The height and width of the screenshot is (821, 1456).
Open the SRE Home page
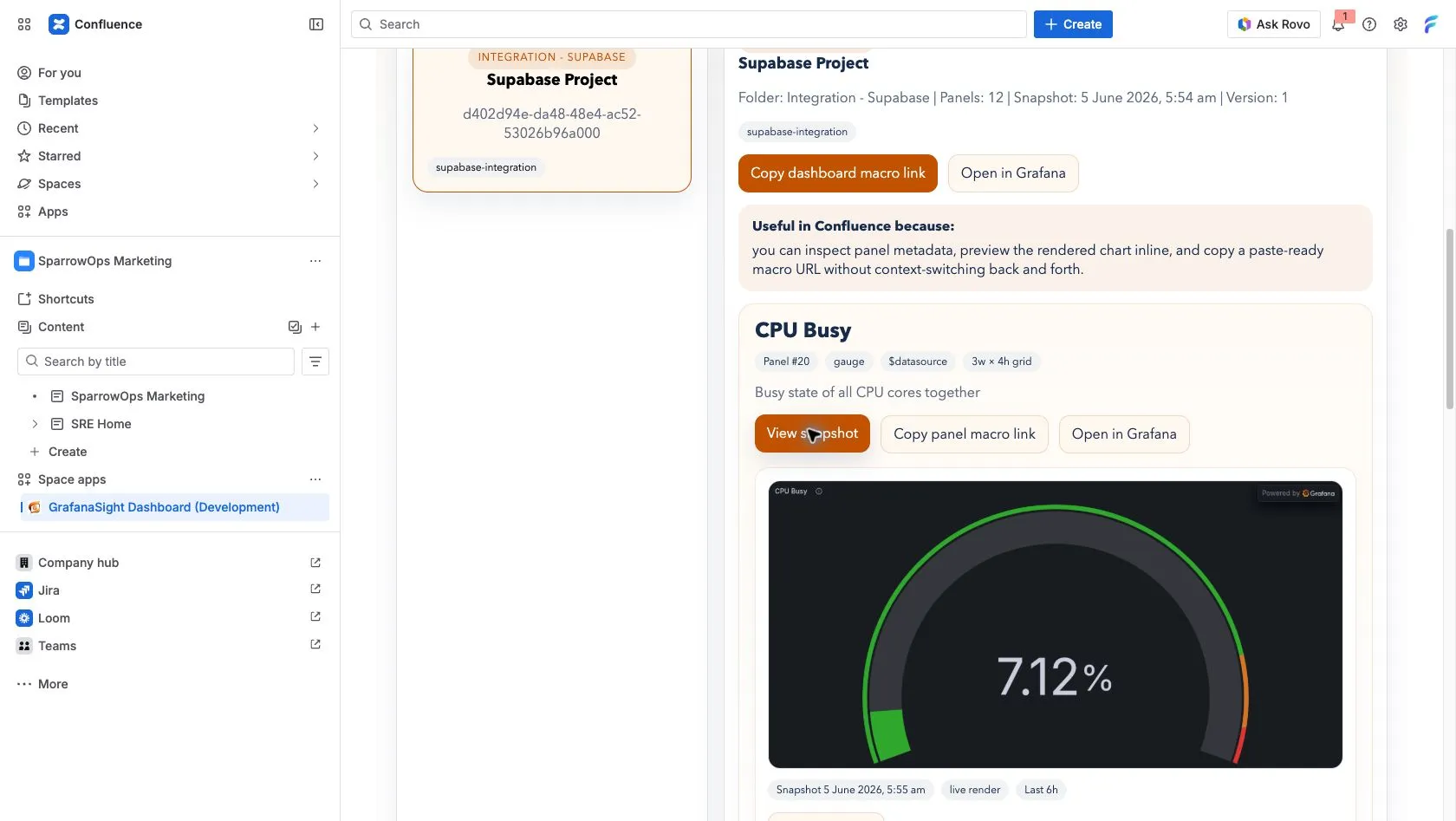click(101, 424)
